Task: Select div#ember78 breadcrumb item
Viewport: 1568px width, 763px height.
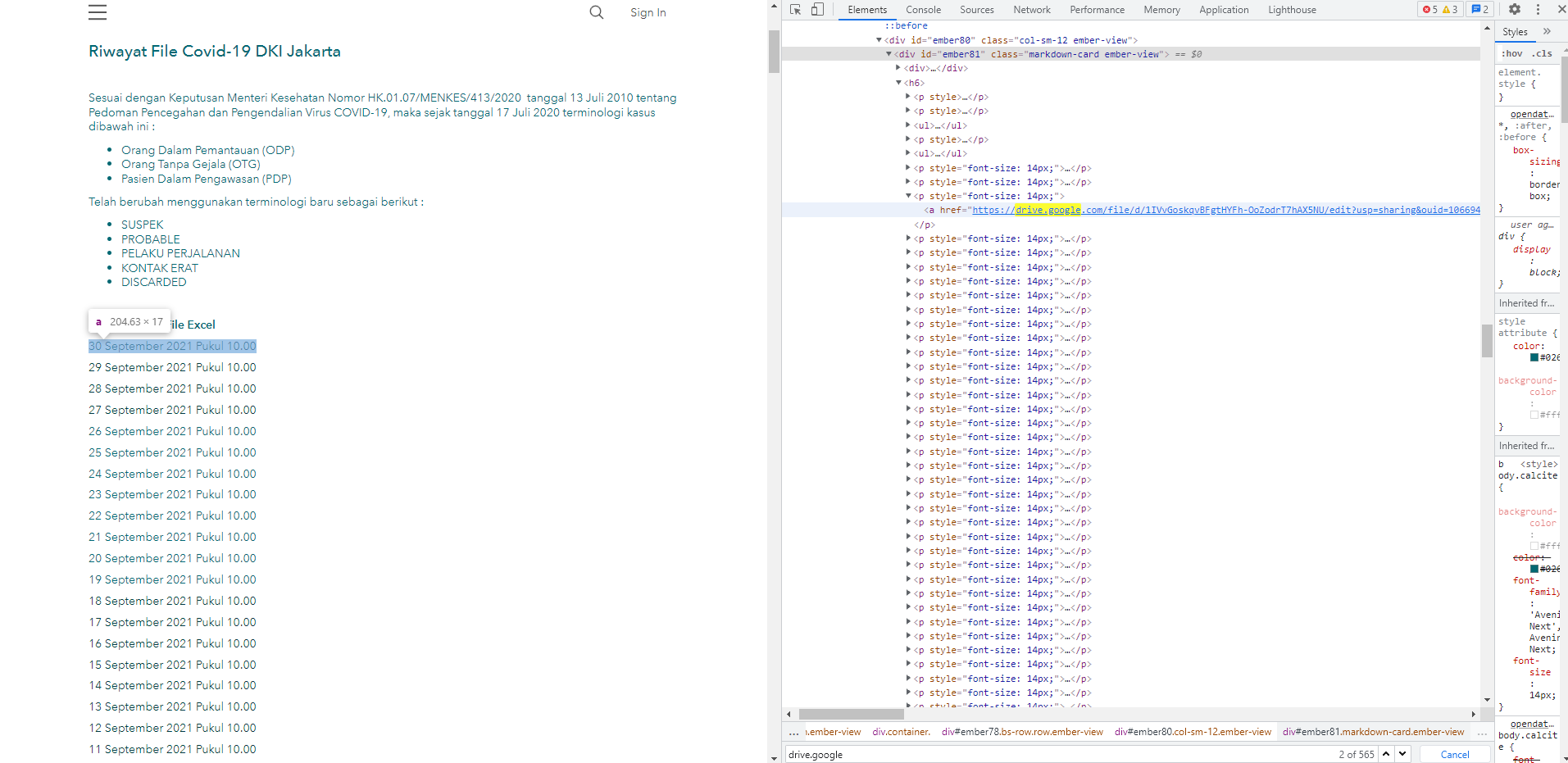Action: point(1022,732)
